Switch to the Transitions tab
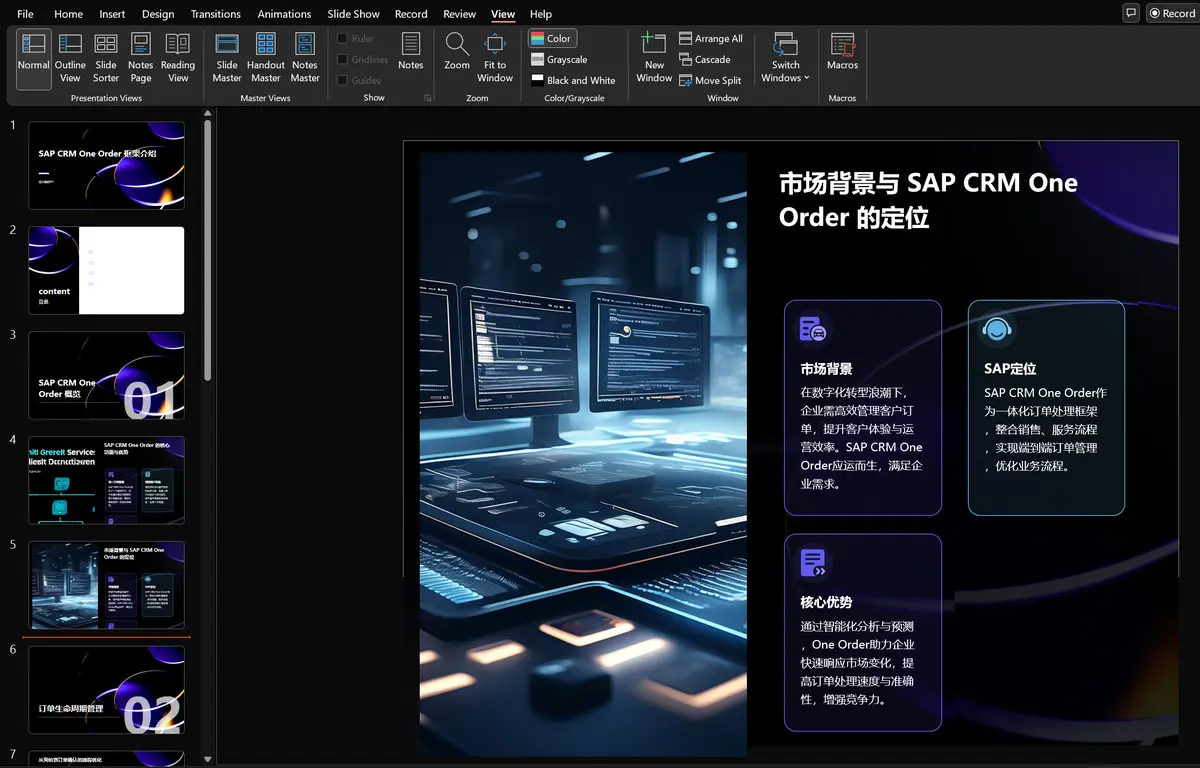The height and width of the screenshot is (768, 1200). point(215,14)
